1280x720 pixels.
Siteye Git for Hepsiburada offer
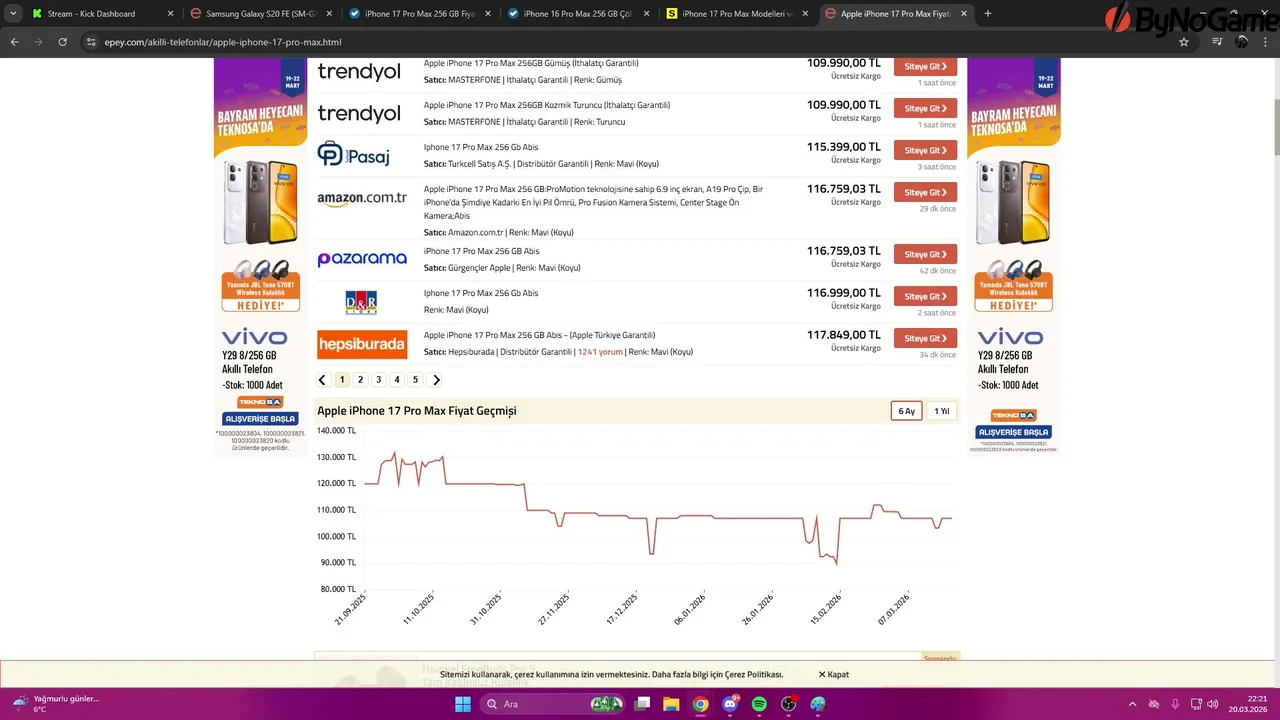point(925,338)
